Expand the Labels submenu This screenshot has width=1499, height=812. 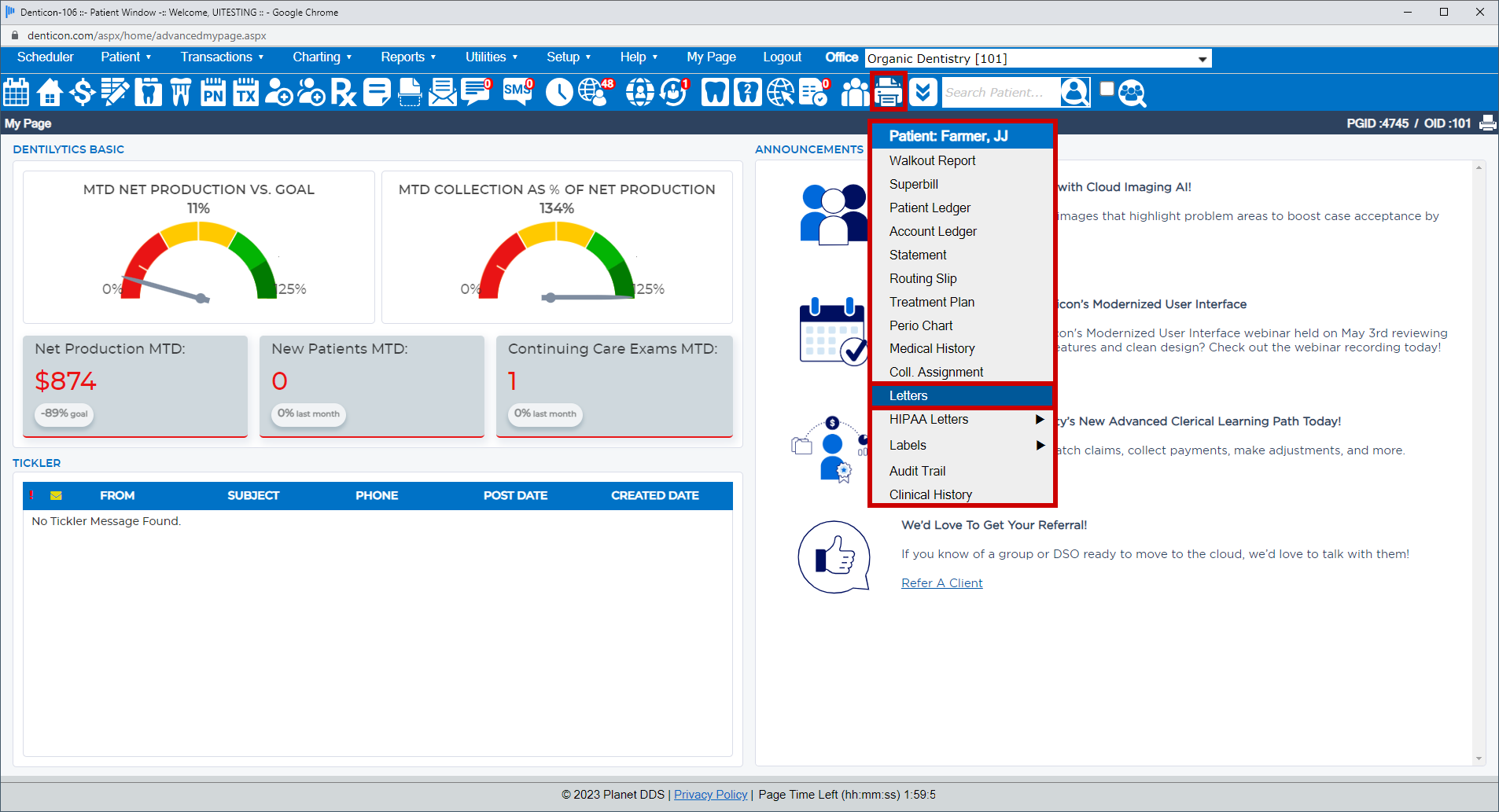tap(963, 446)
